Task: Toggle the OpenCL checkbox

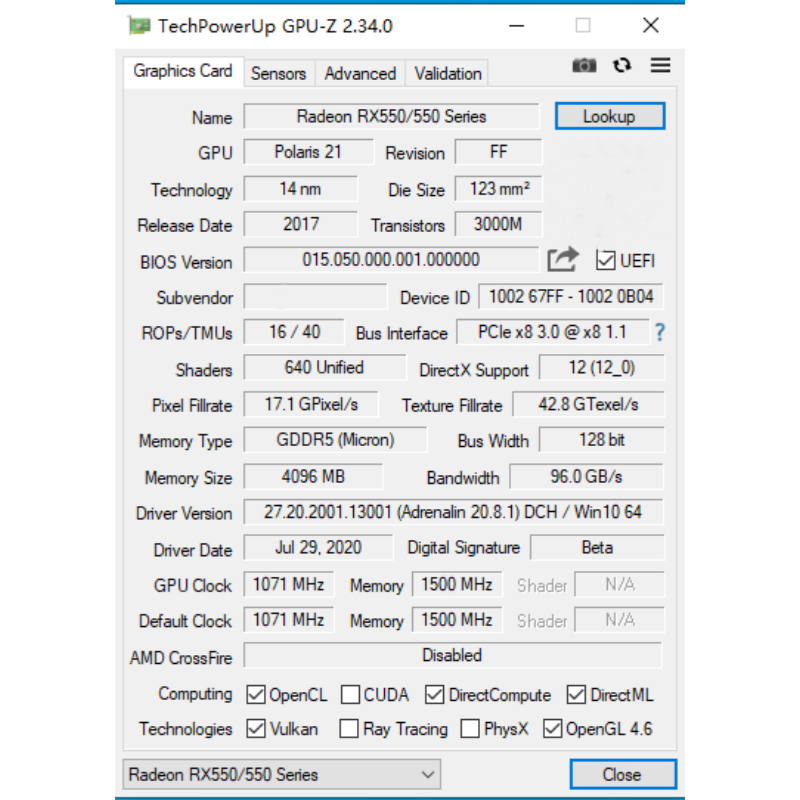Action: 256,694
